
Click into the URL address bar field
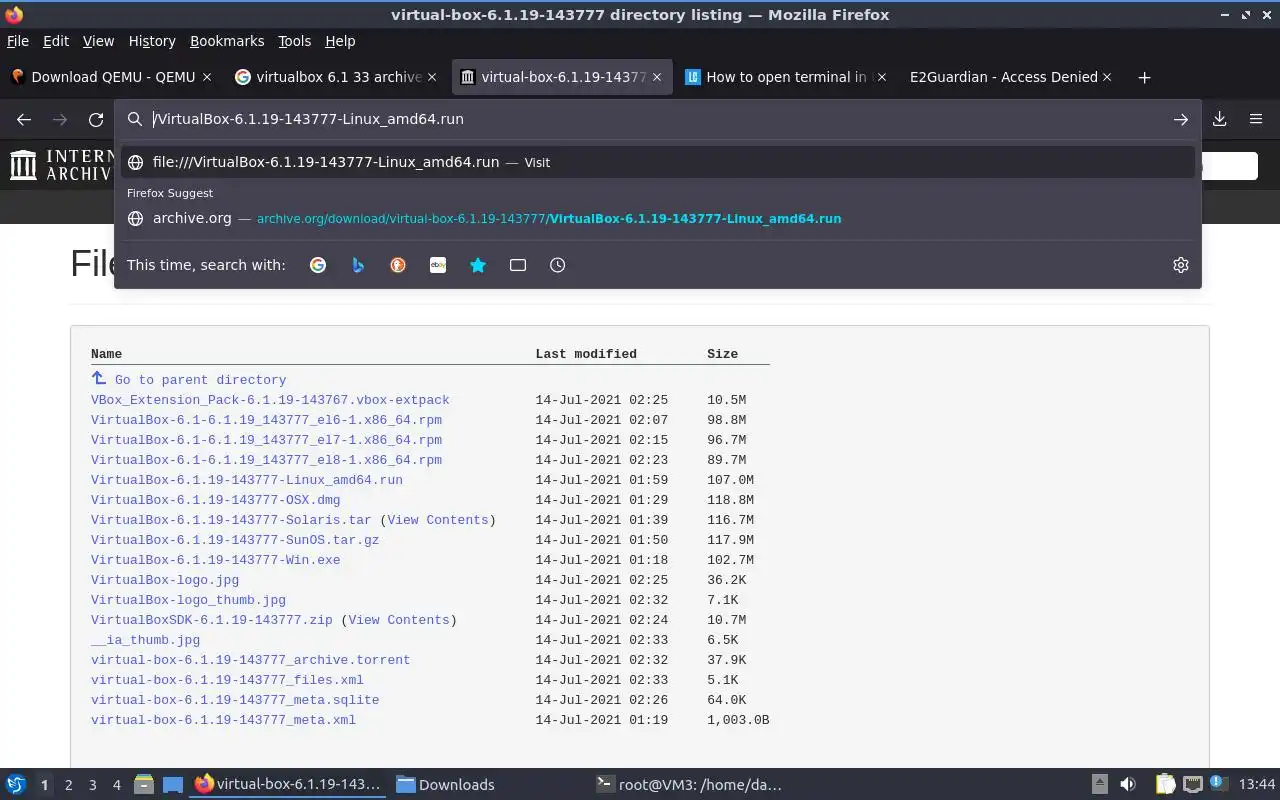coord(660,119)
